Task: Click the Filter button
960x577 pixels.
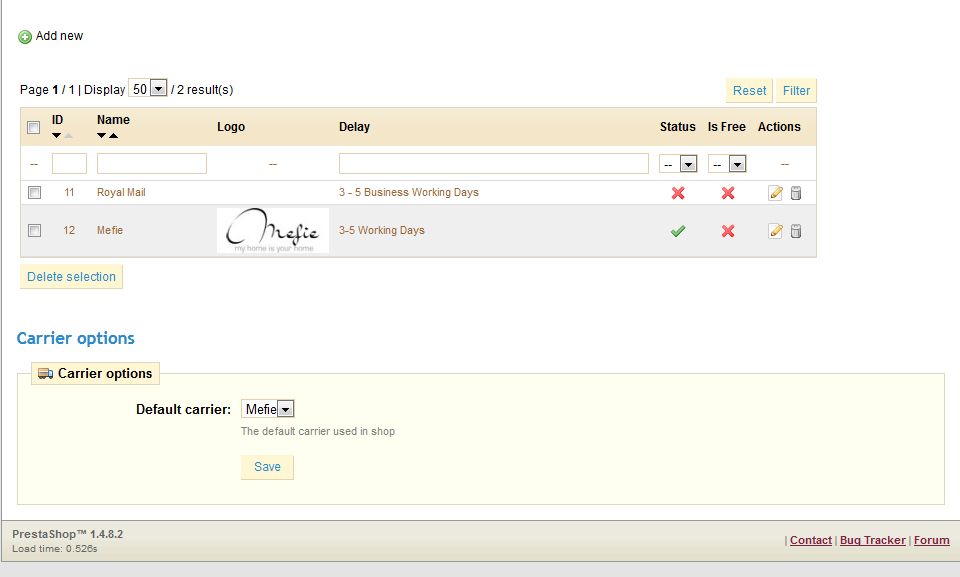Action: (796, 91)
